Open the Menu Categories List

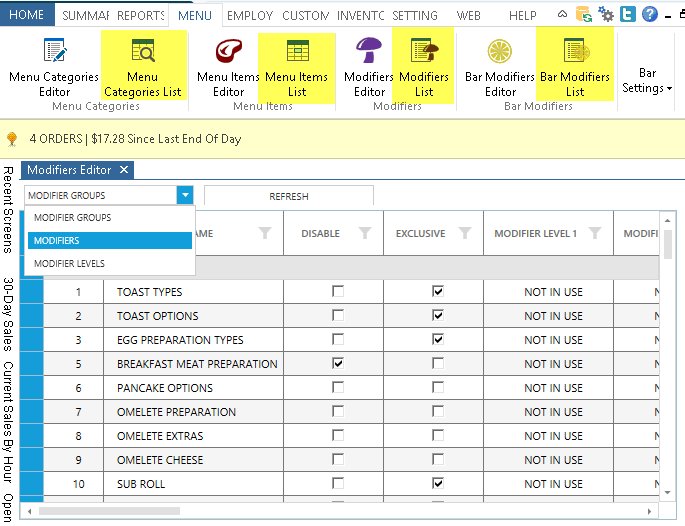coord(143,67)
